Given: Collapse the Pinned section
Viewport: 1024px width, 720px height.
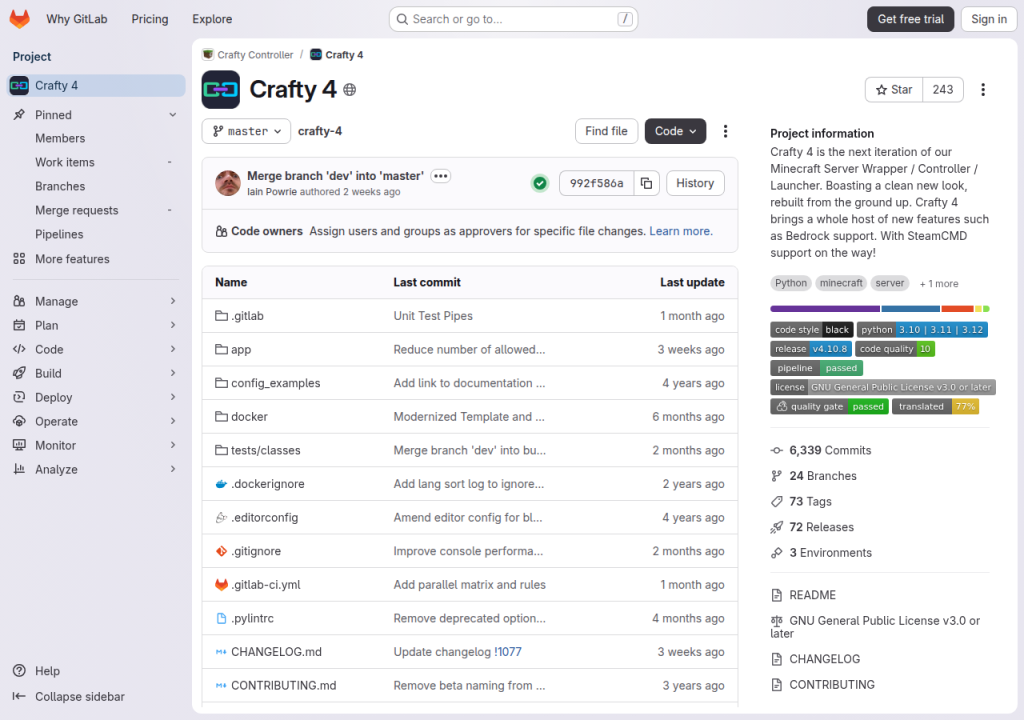Looking at the screenshot, I should (x=95, y=115).
